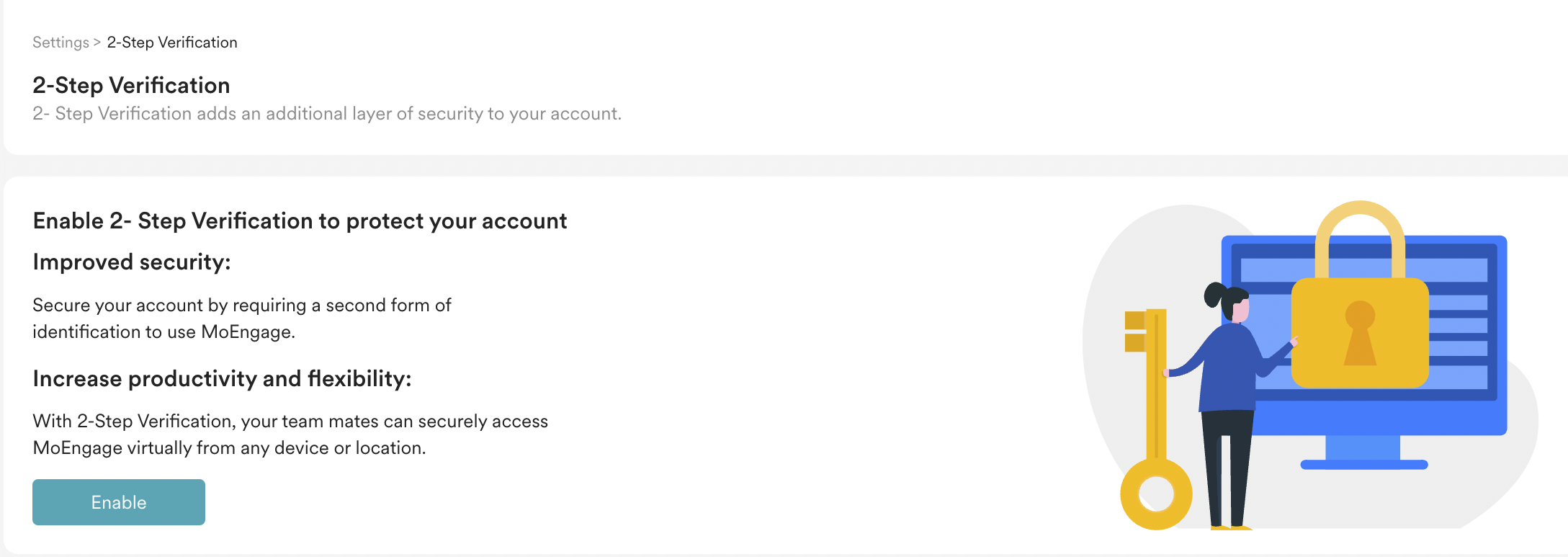Click the Enable 2-Step Verification heading
The image size is (1568, 557).
click(x=300, y=220)
